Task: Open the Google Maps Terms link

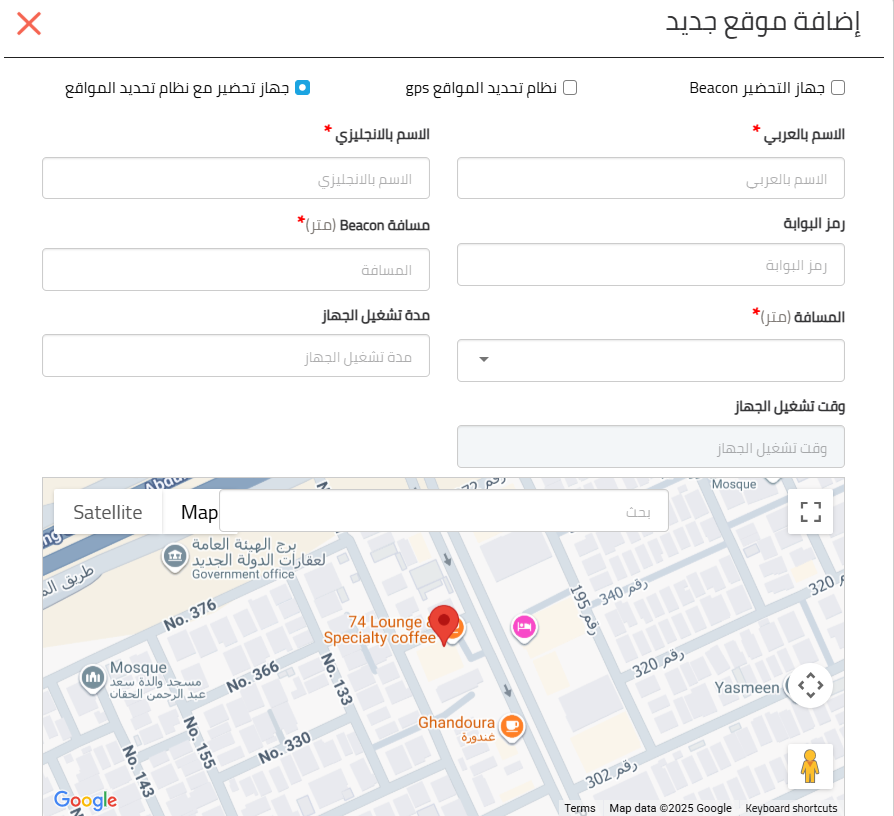Action: pyautogui.click(x=579, y=808)
